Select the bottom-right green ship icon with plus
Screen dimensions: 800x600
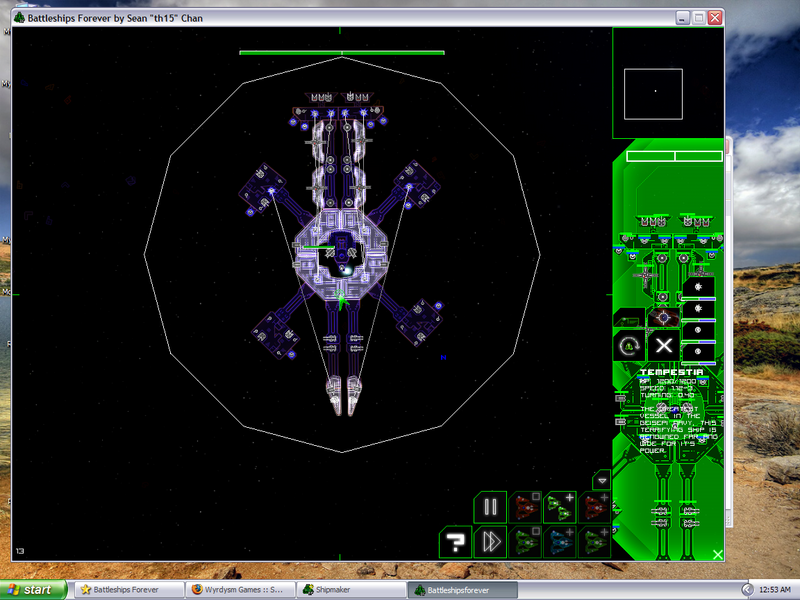click(594, 542)
